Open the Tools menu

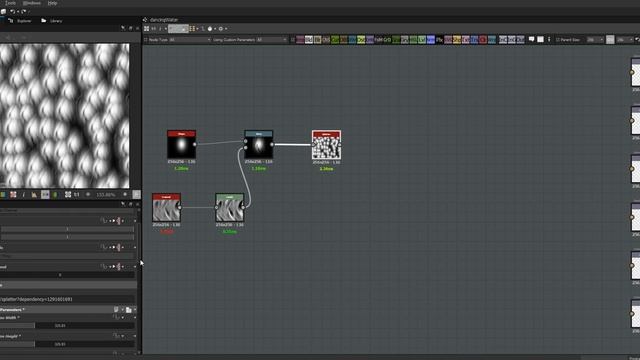(10, 3)
